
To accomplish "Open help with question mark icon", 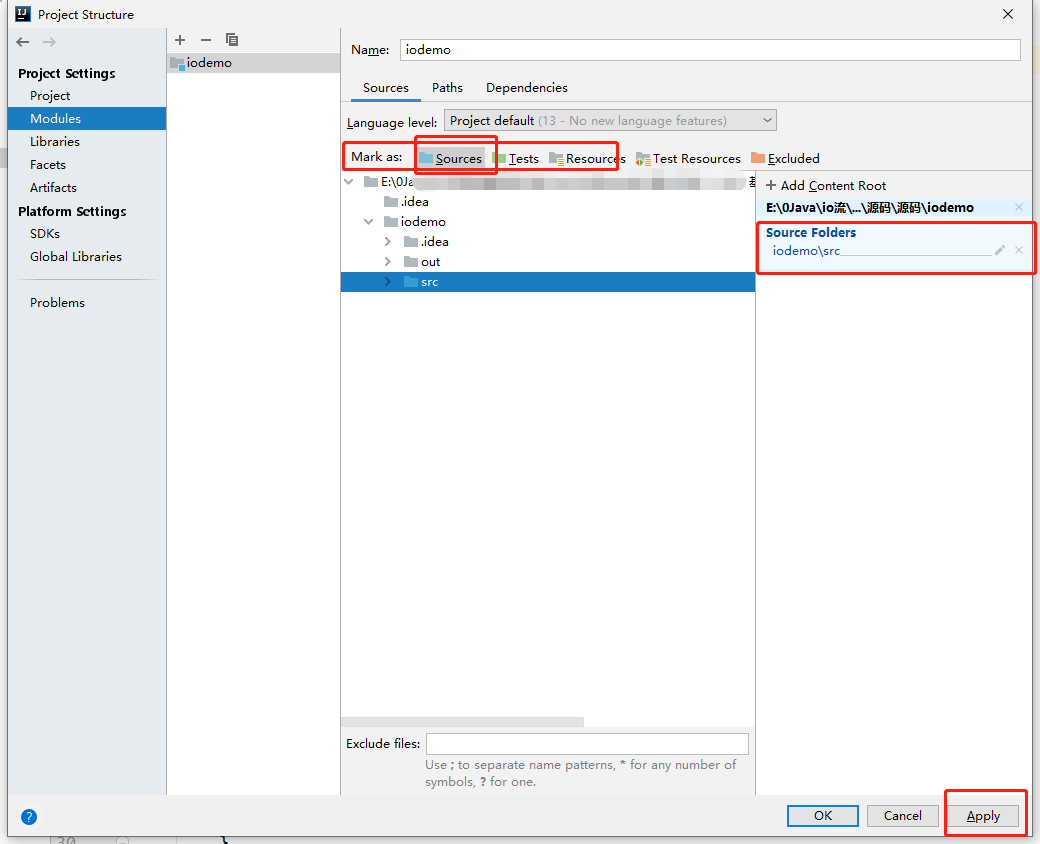I will (x=29, y=817).
